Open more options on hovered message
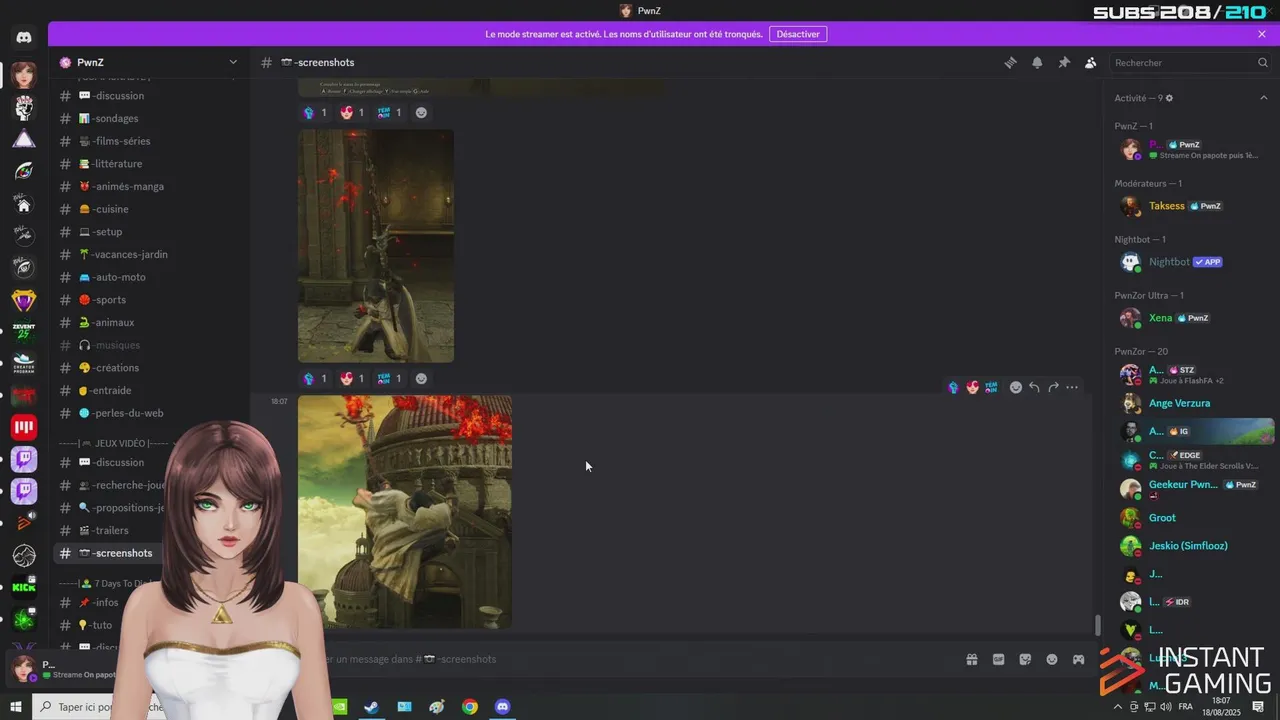Image resolution: width=1280 pixels, height=720 pixels. pos(1072,387)
